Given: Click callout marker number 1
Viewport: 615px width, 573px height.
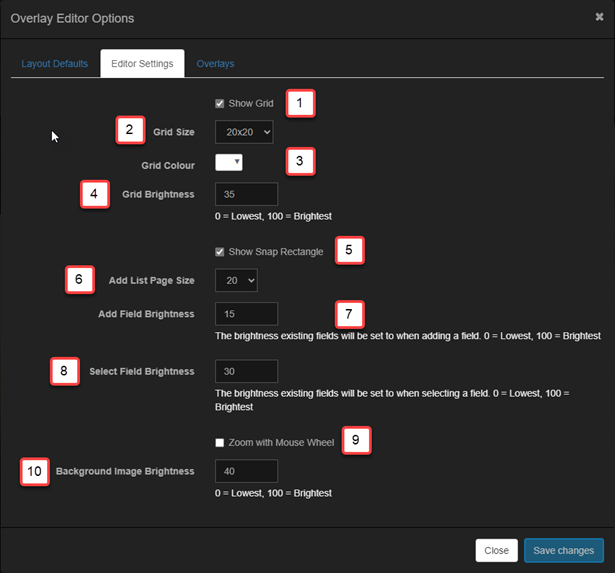Looking at the screenshot, I should point(300,103).
